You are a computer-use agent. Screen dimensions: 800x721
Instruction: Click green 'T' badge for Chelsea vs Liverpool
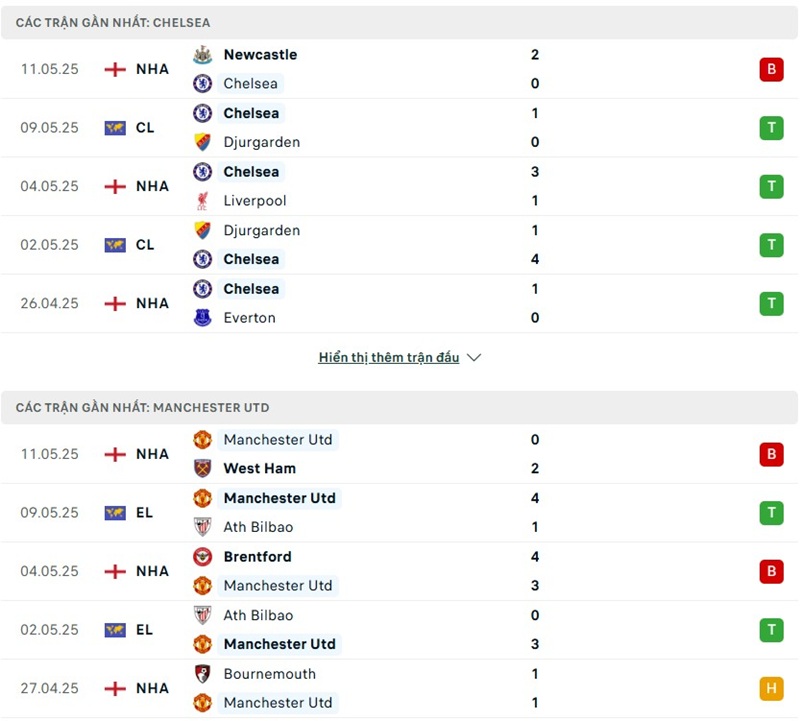(771, 186)
